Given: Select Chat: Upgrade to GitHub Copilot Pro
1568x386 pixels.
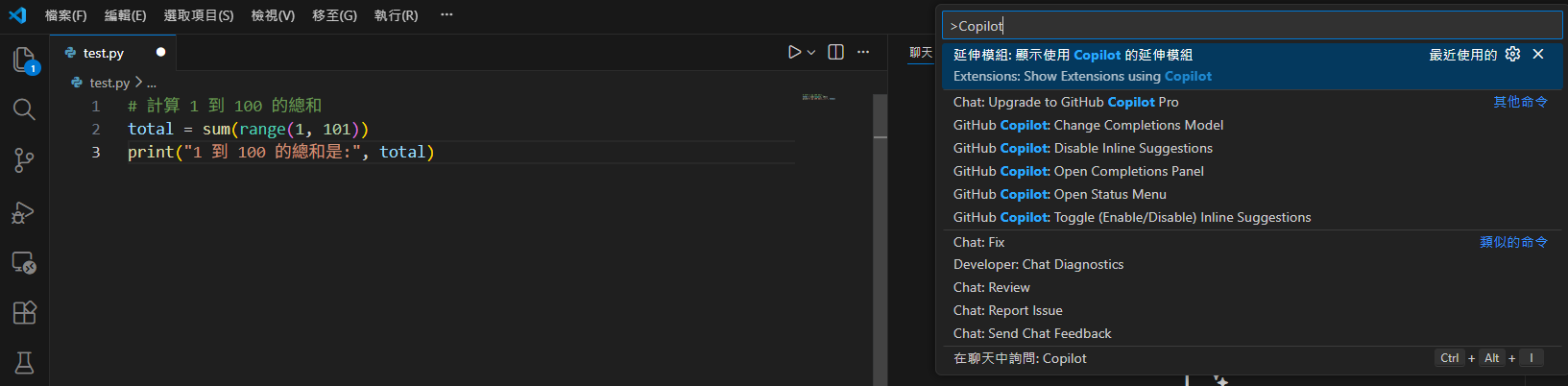Looking at the screenshot, I should tap(1065, 102).
